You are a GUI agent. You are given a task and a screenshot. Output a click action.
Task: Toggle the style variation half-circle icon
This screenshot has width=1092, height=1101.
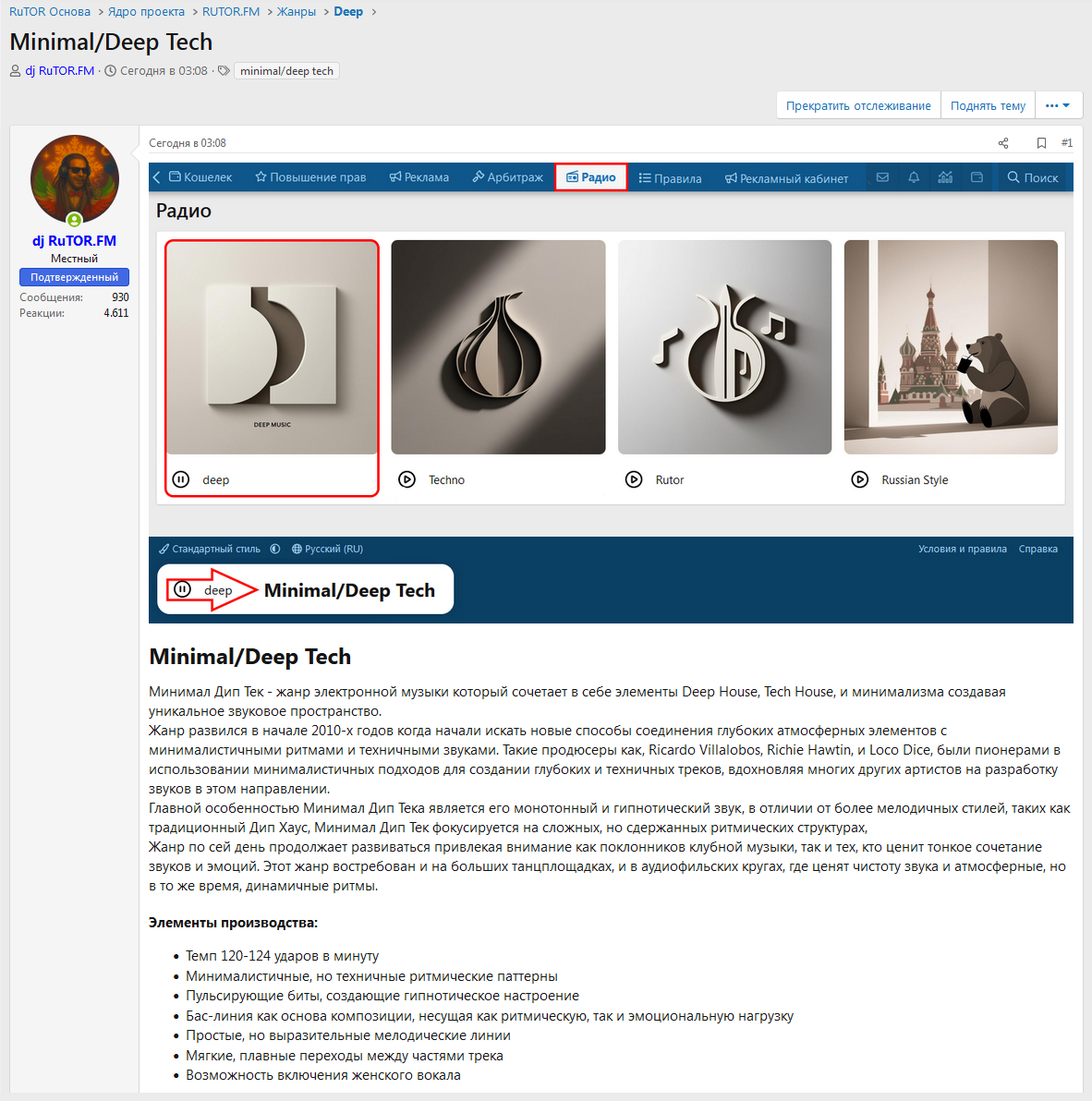pyautogui.click(x=275, y=549)
